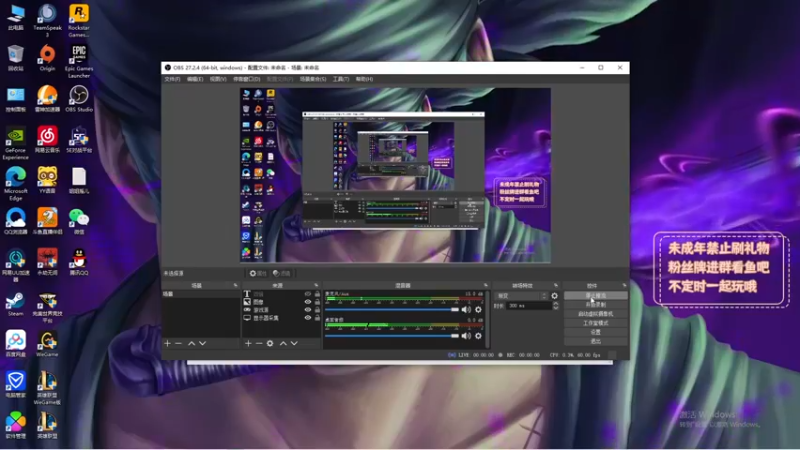Remove the selected scene with minus icon

pos(179,343)
